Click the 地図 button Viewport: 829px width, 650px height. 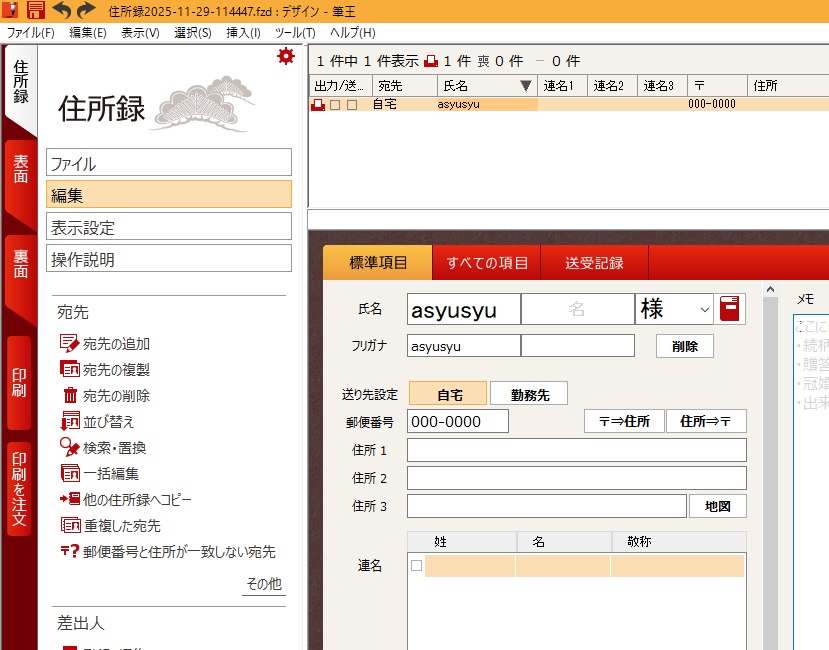coord(717,506)
